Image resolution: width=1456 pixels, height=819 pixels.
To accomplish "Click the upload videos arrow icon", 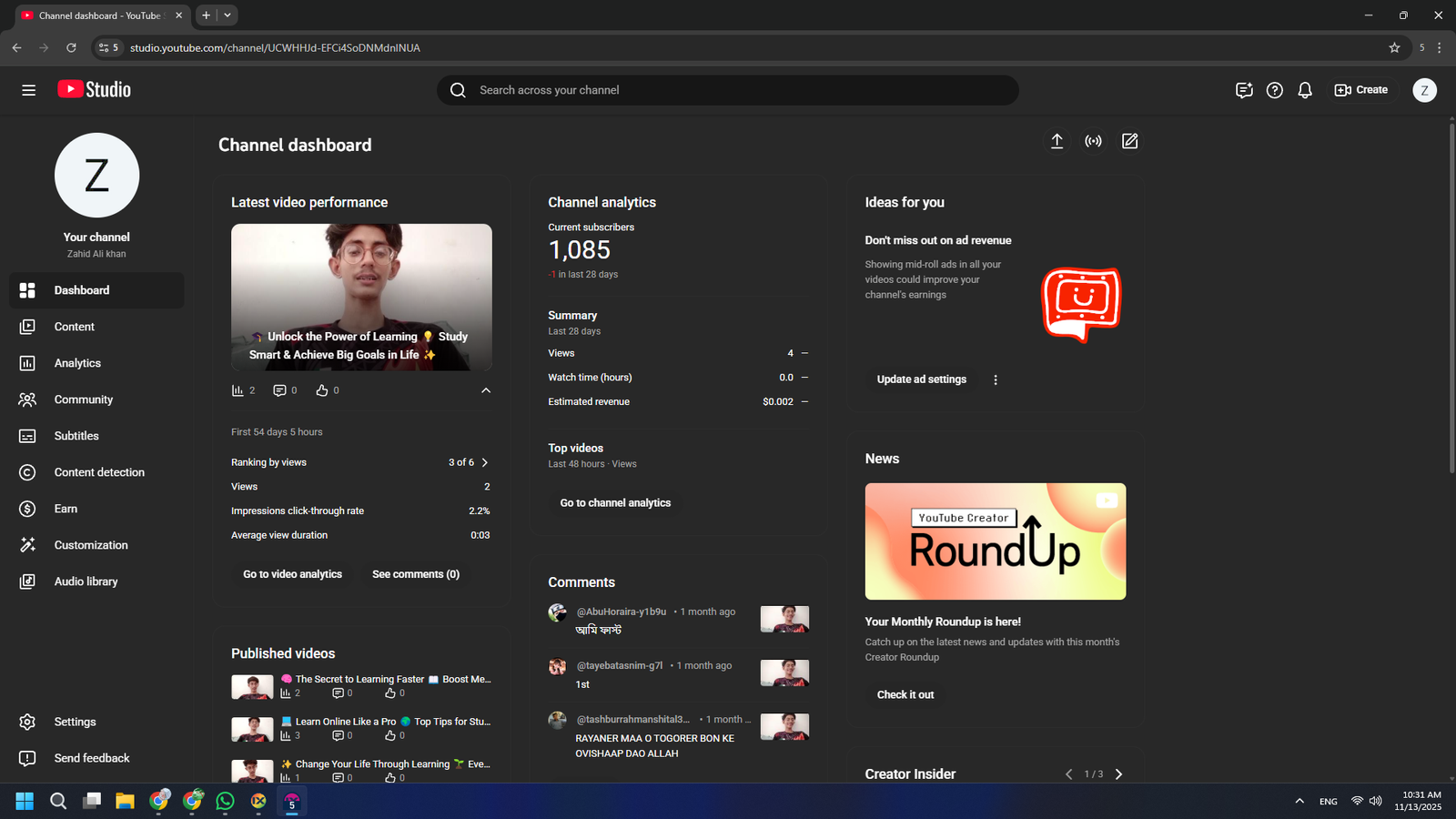I will click(1057, 141).
